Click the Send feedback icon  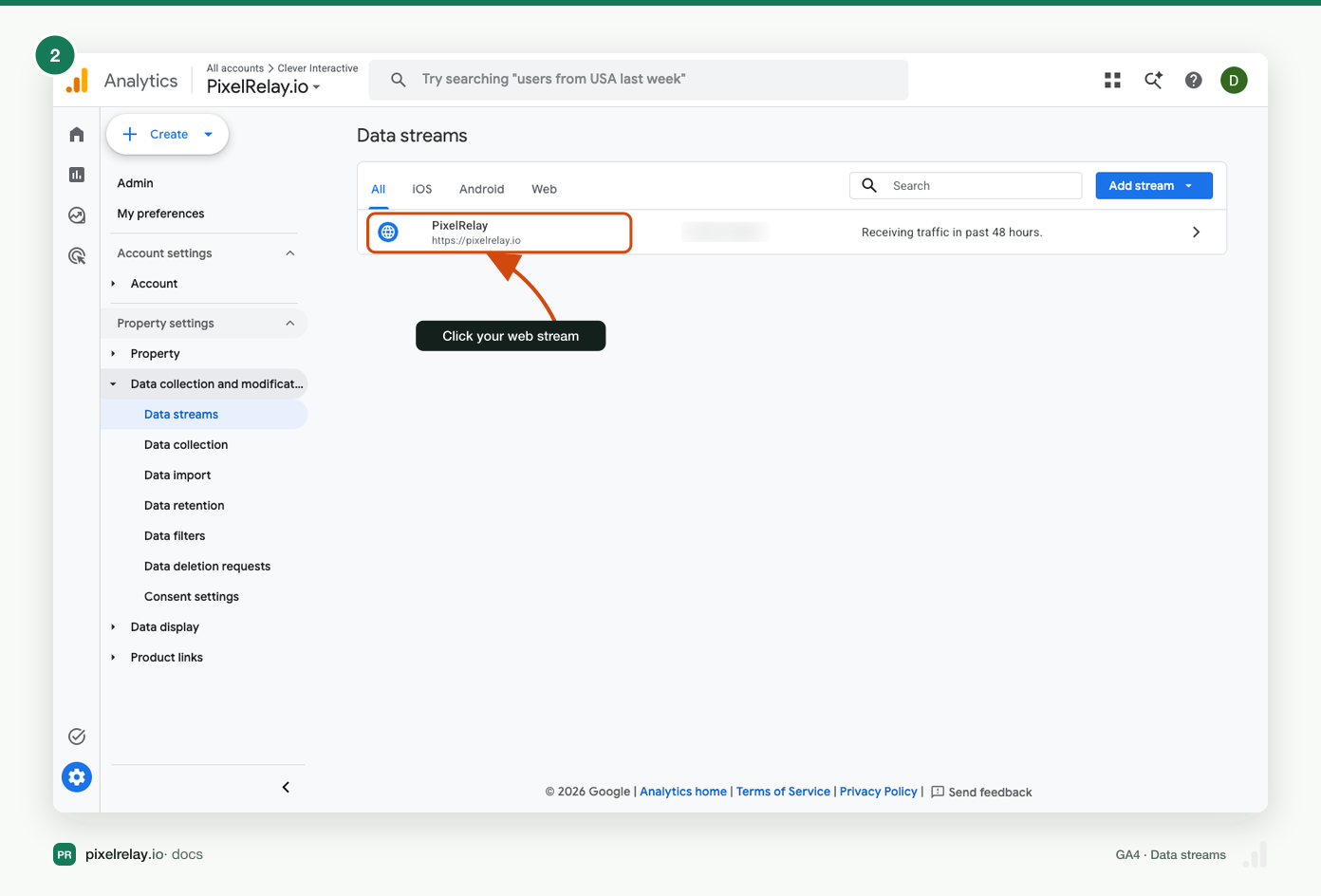click(938, 792)
